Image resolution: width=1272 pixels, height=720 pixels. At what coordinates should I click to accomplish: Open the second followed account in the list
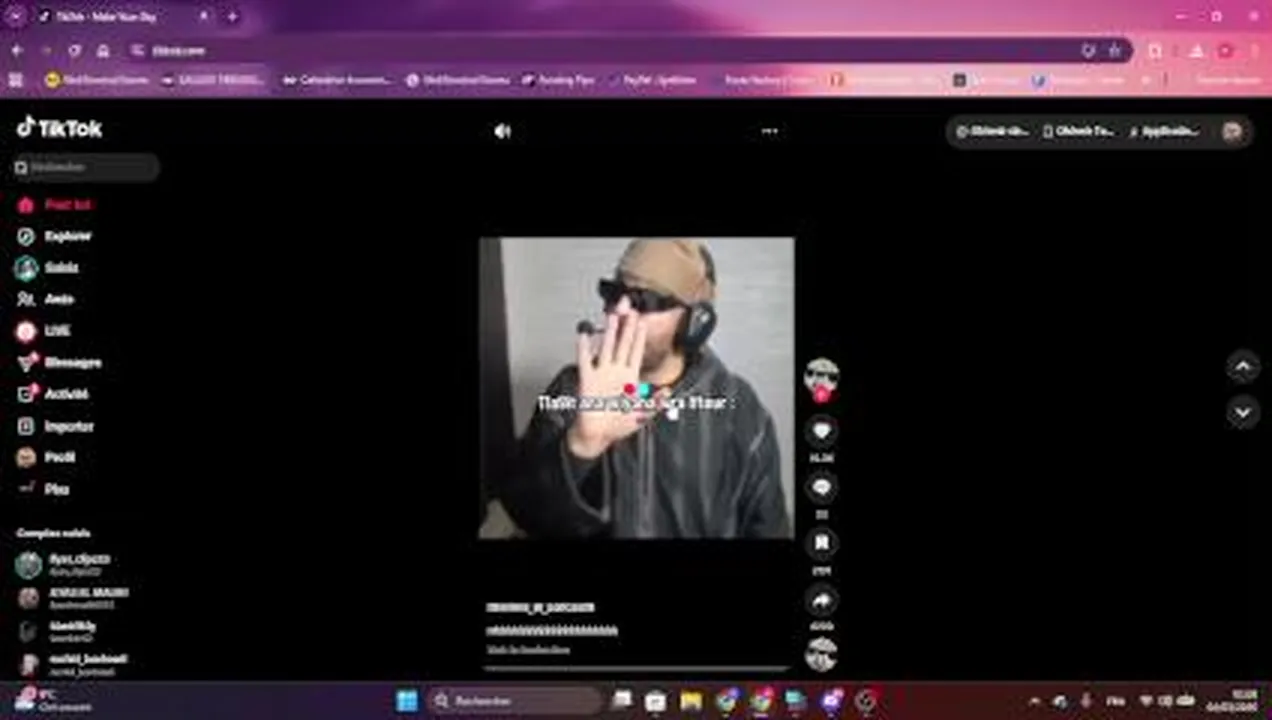click(x=72, y=598)
